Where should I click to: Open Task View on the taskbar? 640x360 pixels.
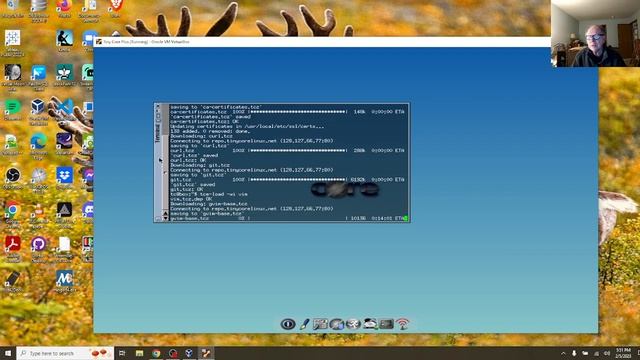pos(122,353)
